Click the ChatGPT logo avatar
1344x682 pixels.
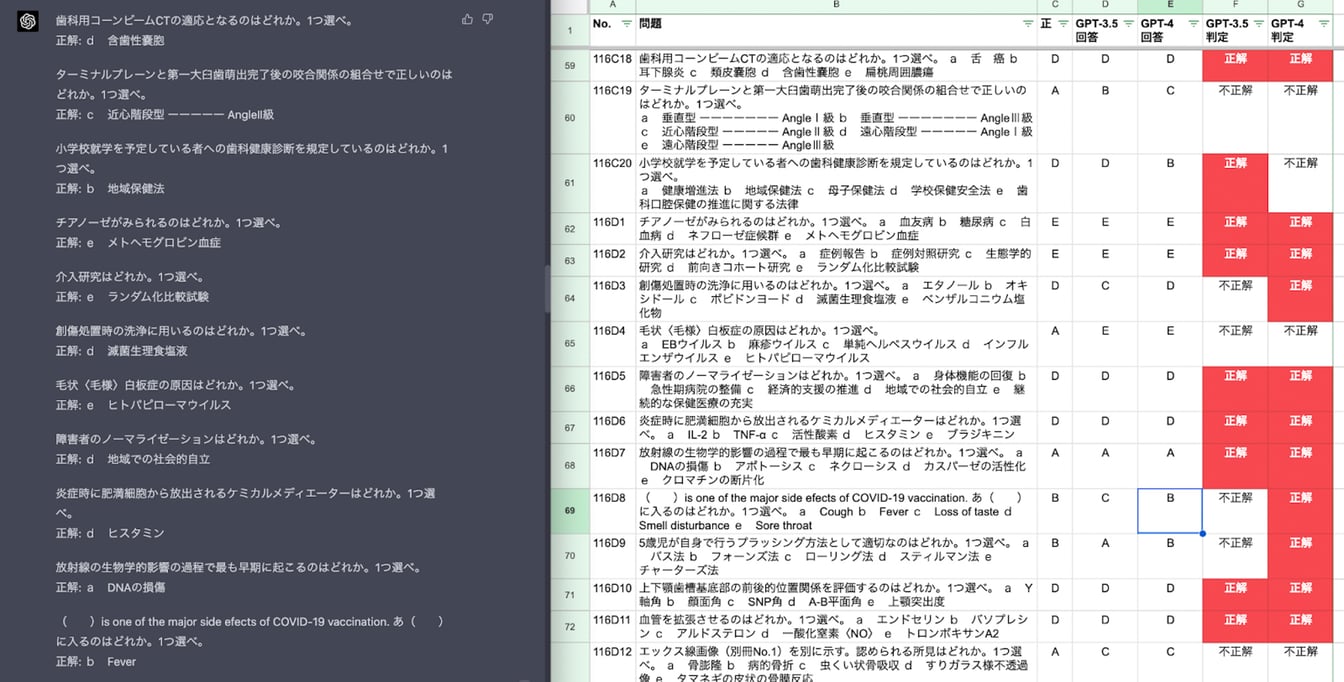point(27,21)
